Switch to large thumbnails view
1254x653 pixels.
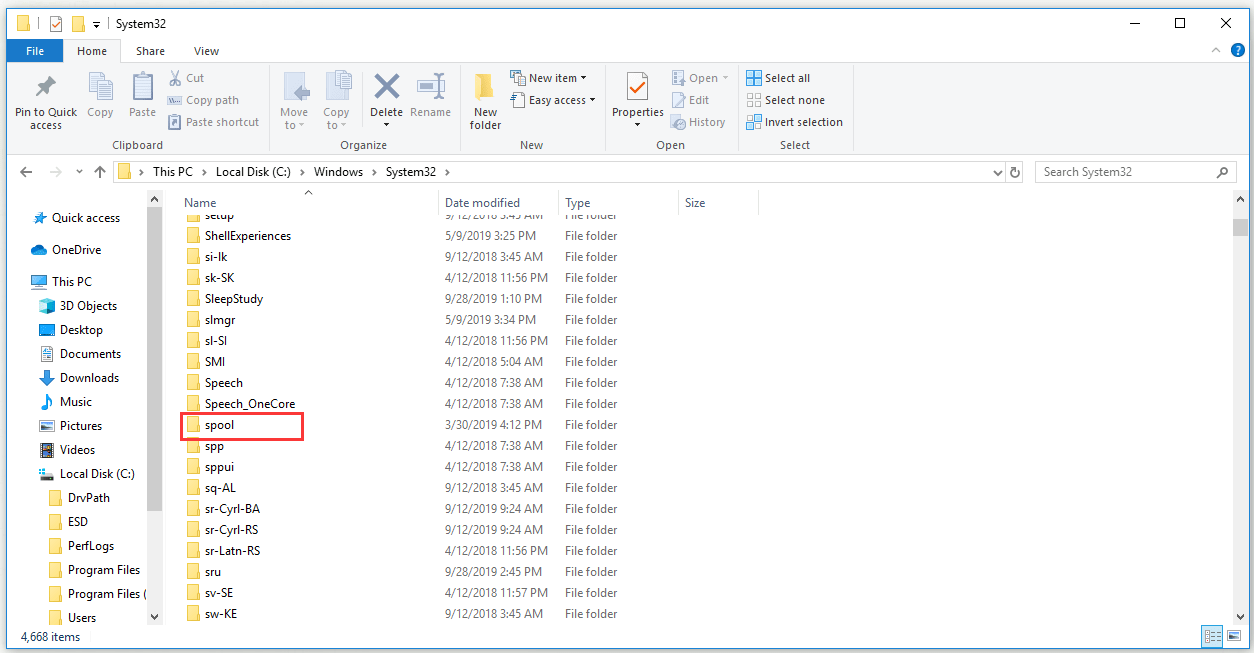tap(1233, 636)
